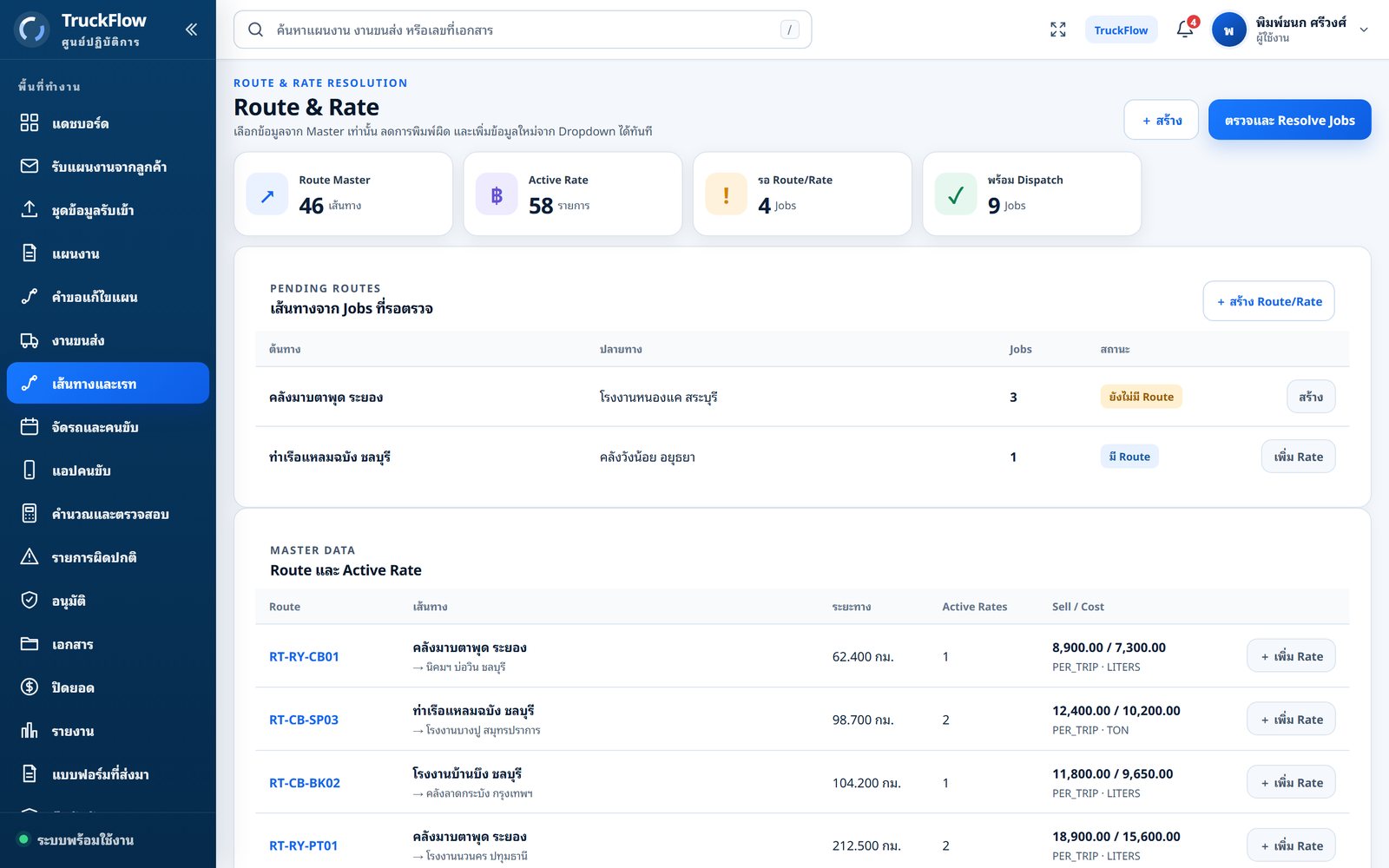Click the รอ Route/Rate 4 Jobs card
The width and height of the screenshot is (1389, 868).
click(x=802, y=194)
